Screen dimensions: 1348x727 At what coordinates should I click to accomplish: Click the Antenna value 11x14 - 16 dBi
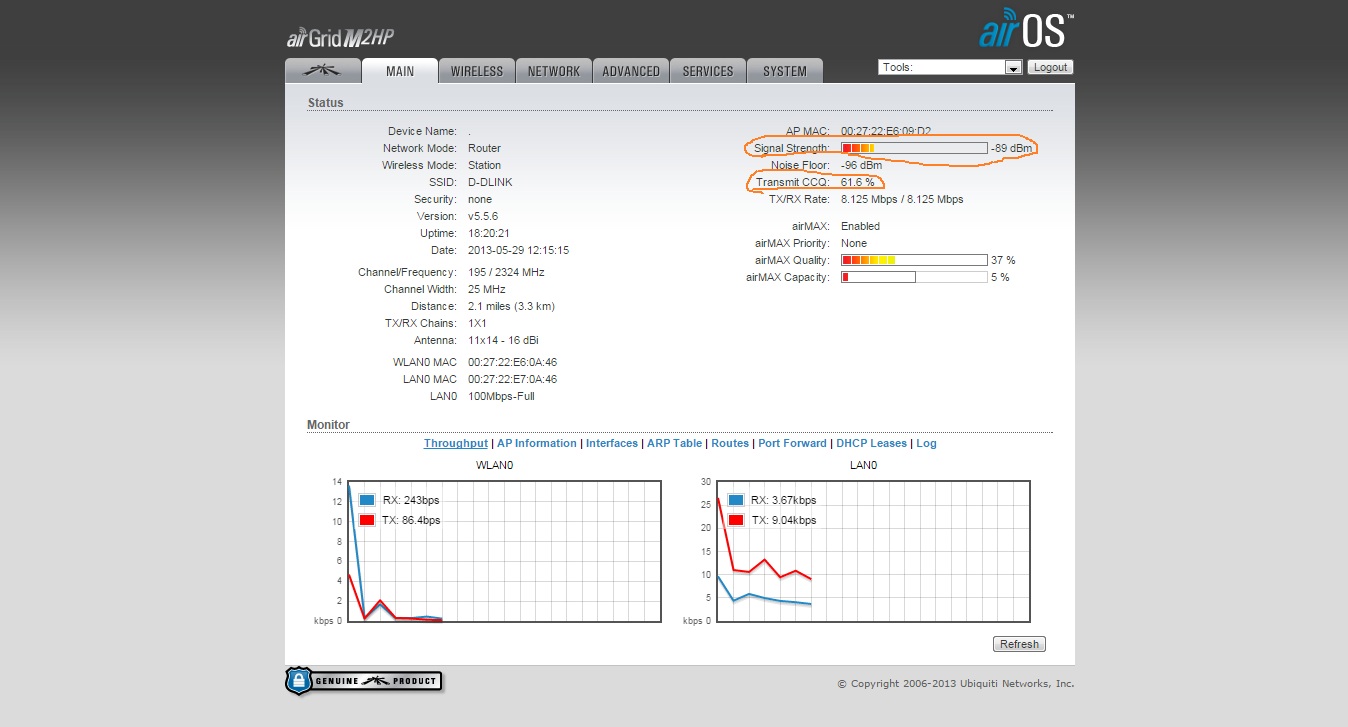click(x=504, y=340)
